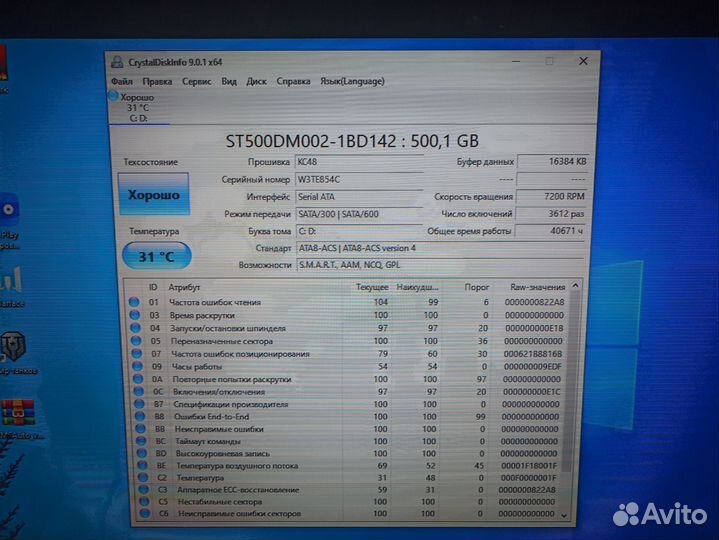
Task: Click status icon for C3 Аппаратное ECC-восстановление
Action: [144, 490]
